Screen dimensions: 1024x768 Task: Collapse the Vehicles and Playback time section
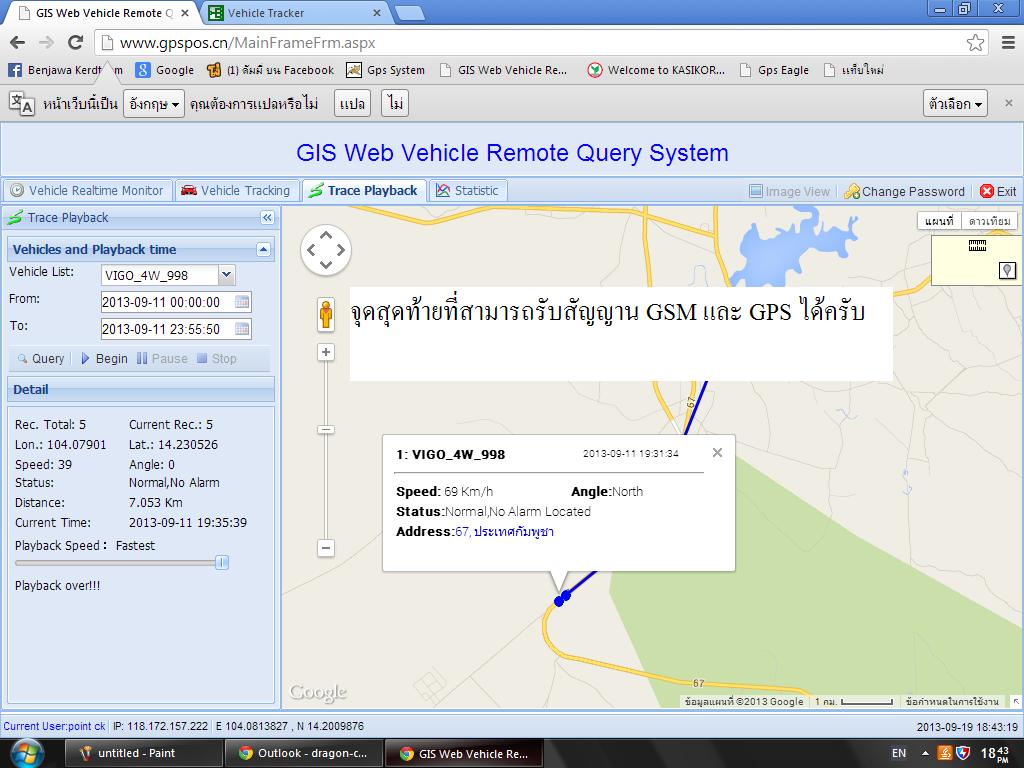tap(263, 249)
